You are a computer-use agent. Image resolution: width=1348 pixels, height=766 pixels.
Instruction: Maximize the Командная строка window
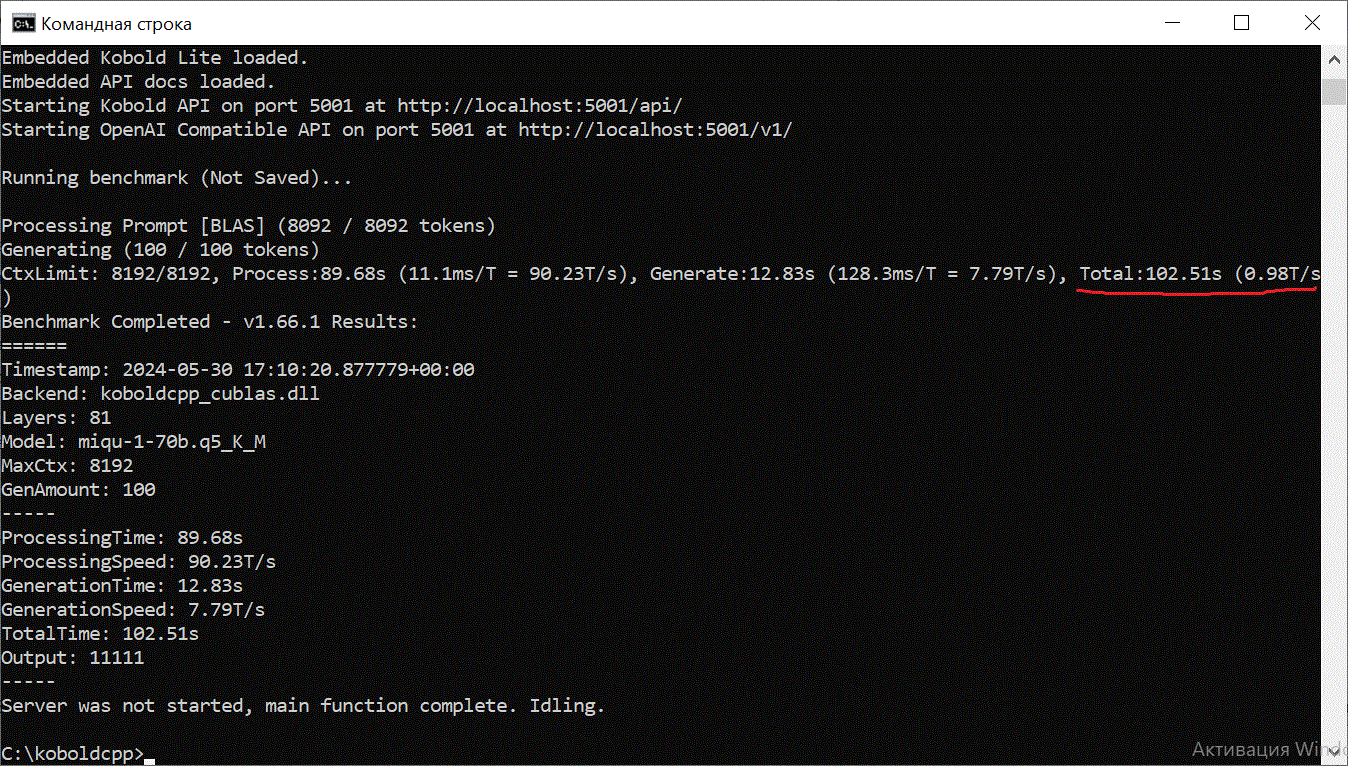pyautogui.click(x=1241, y=22)
